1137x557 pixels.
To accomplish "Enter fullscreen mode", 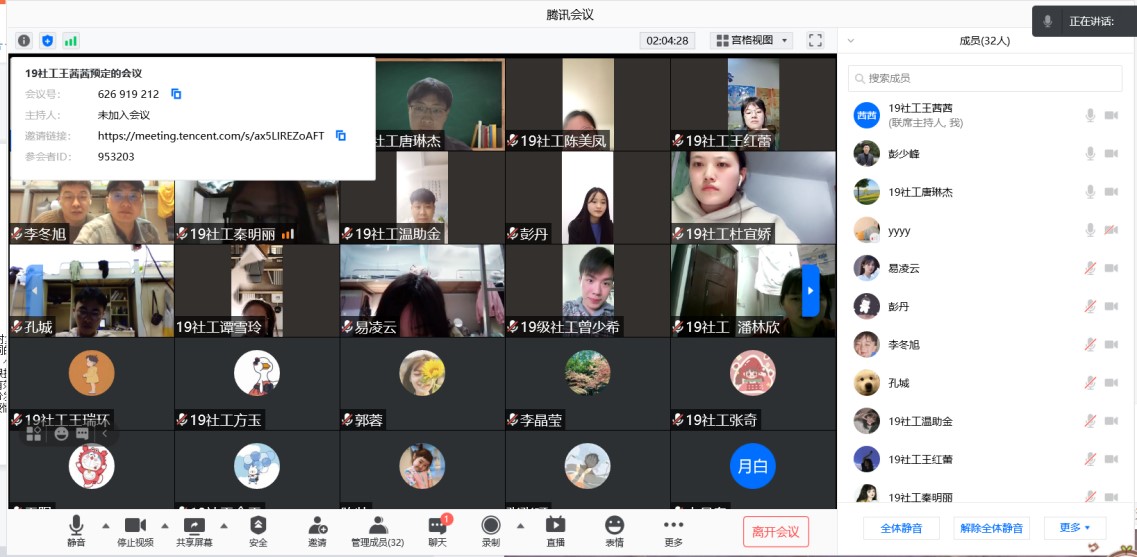I will pyautogui.click(x=815, y=41).
